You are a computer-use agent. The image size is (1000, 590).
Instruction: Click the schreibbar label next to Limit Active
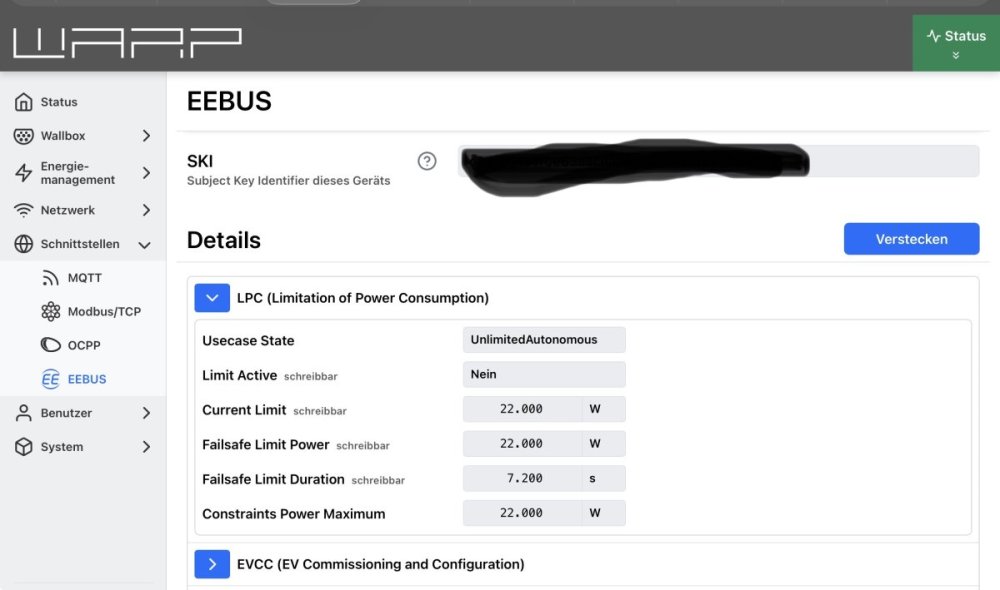(311, 376)
